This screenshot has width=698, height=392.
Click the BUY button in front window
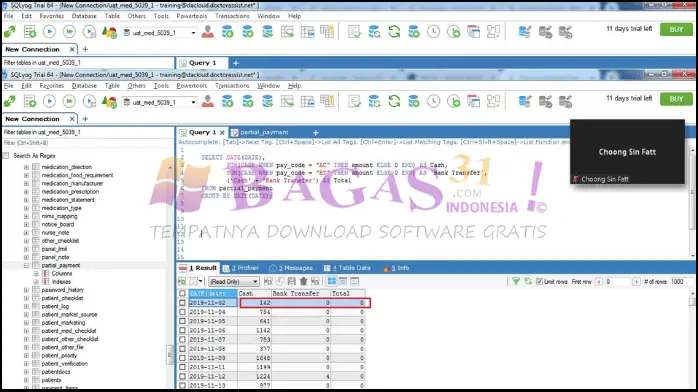click(x=676, y=99)
